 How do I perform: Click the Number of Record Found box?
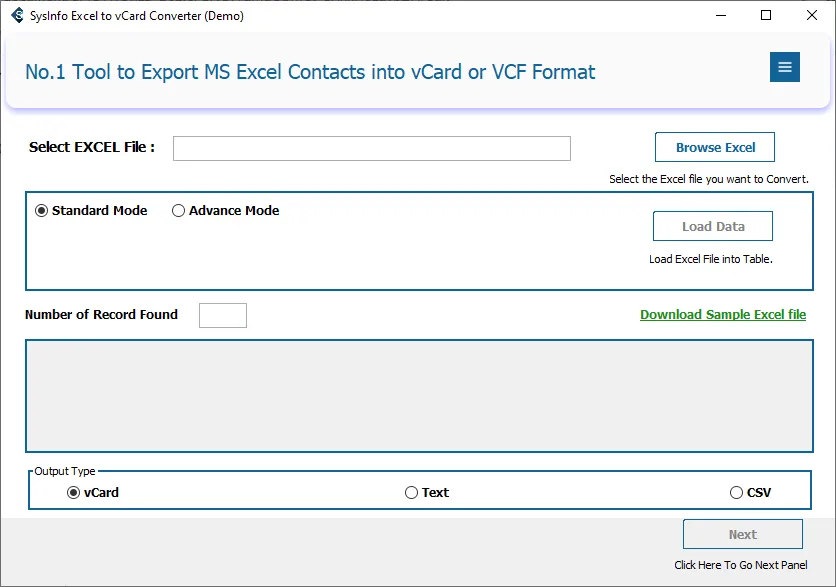[x=222, y=316]
